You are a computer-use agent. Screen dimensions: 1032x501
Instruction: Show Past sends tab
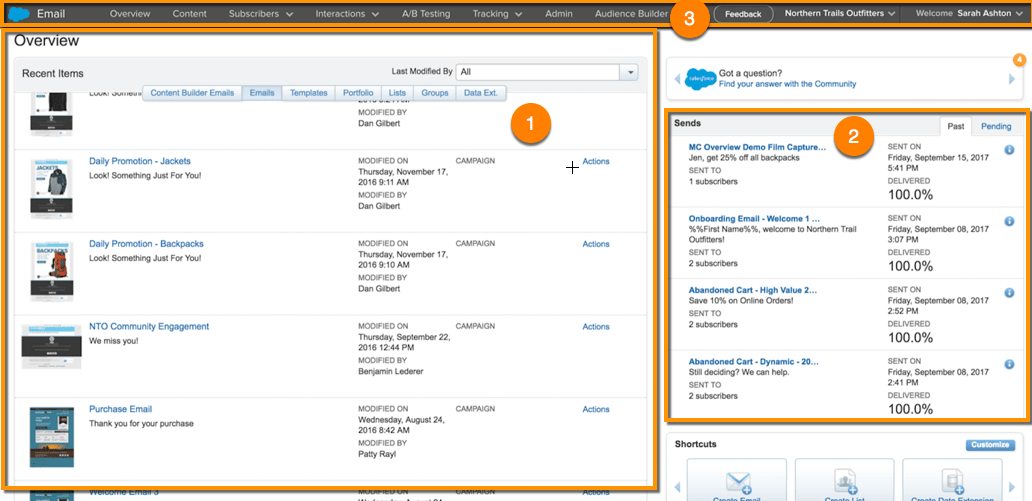click(x=955, y=126)
